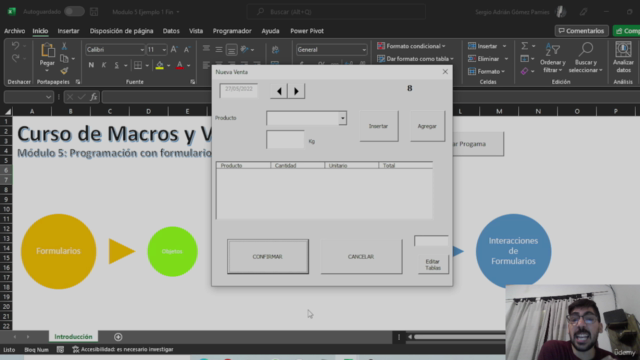Screen dimensions: 640x360
Task: Click the Agregar button in form
Action: tap(427, 126)
